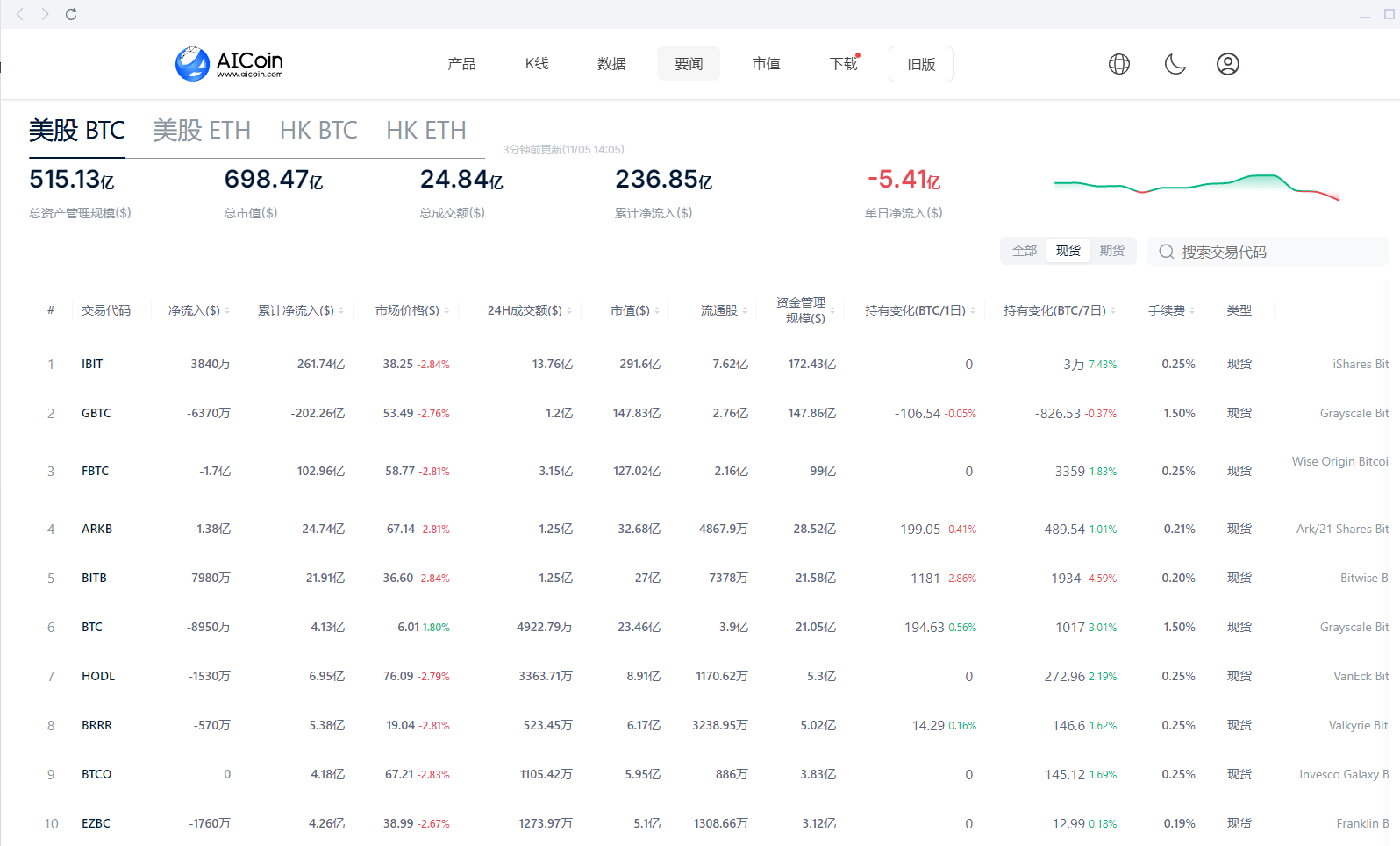Click the net inflow sparkline chart
The width and height of the screenshot is (1400, 846).
tap(1196, 188)
